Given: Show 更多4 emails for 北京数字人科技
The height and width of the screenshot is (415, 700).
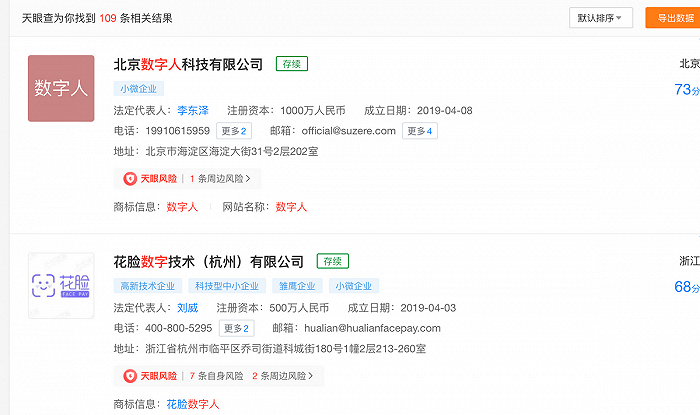Looking at the screenshot, I should 420,131.
